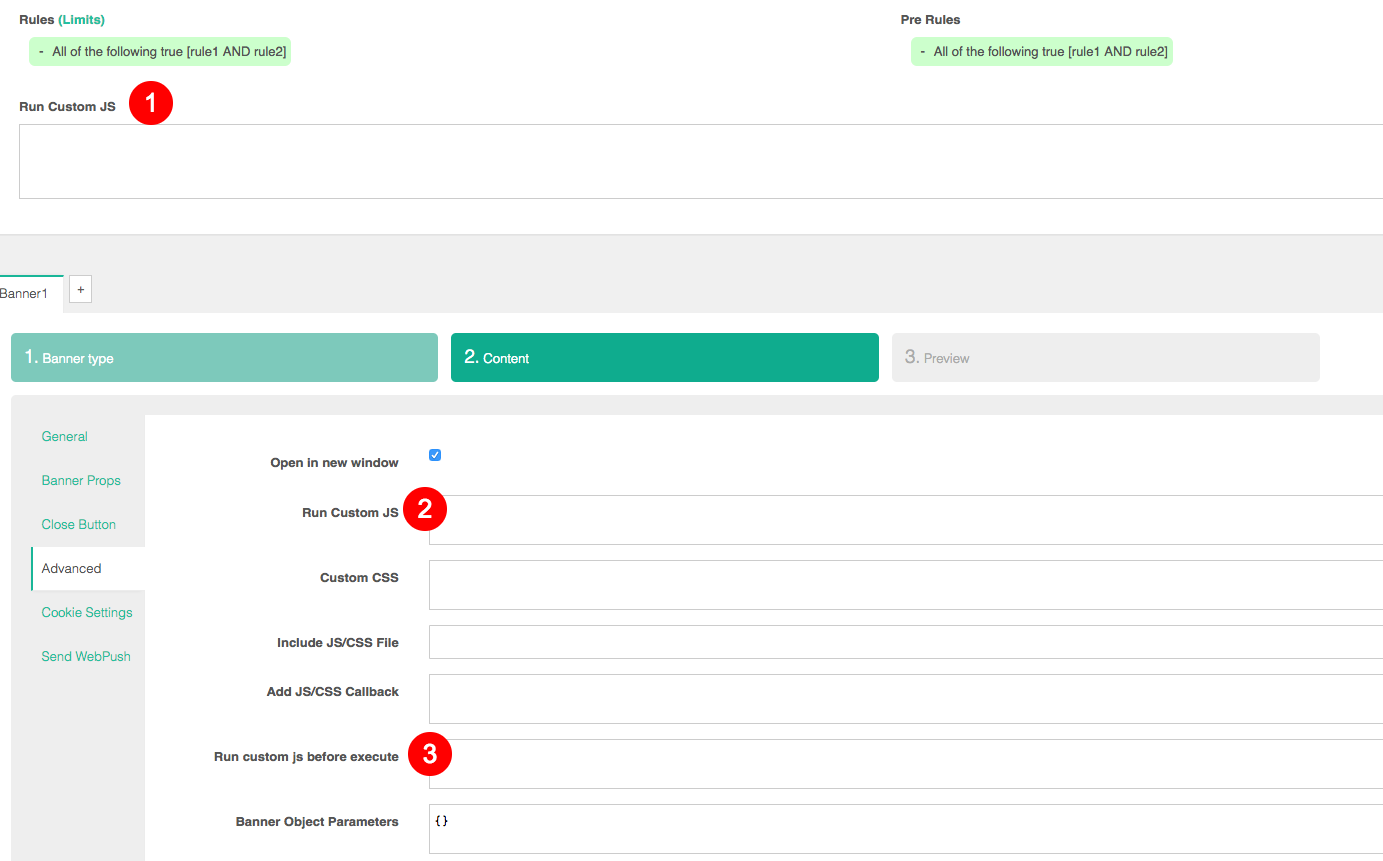Open the General settings section
The image size is (1383, 861).
tap(65, 437)
